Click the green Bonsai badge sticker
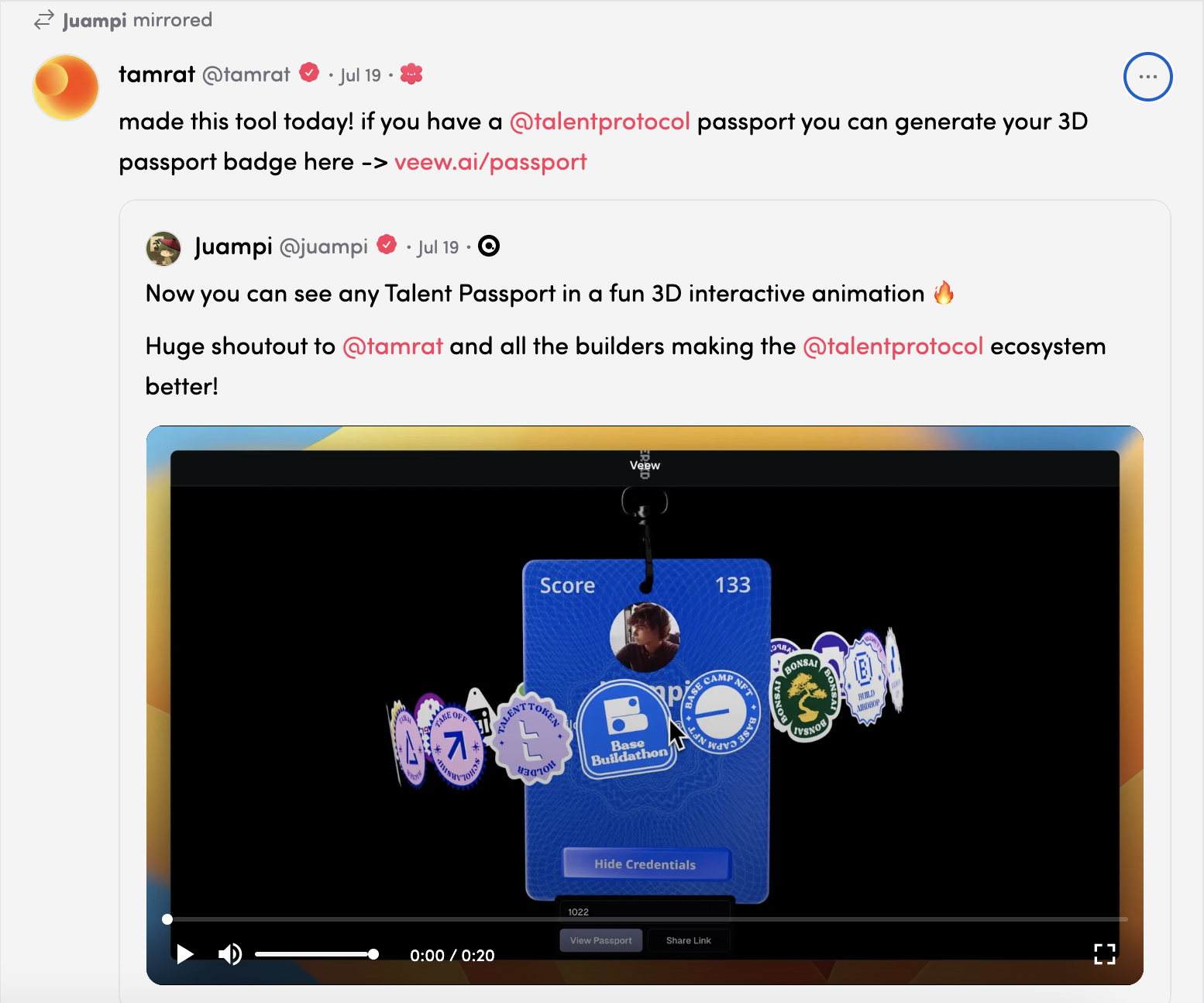 coord(806,696)
